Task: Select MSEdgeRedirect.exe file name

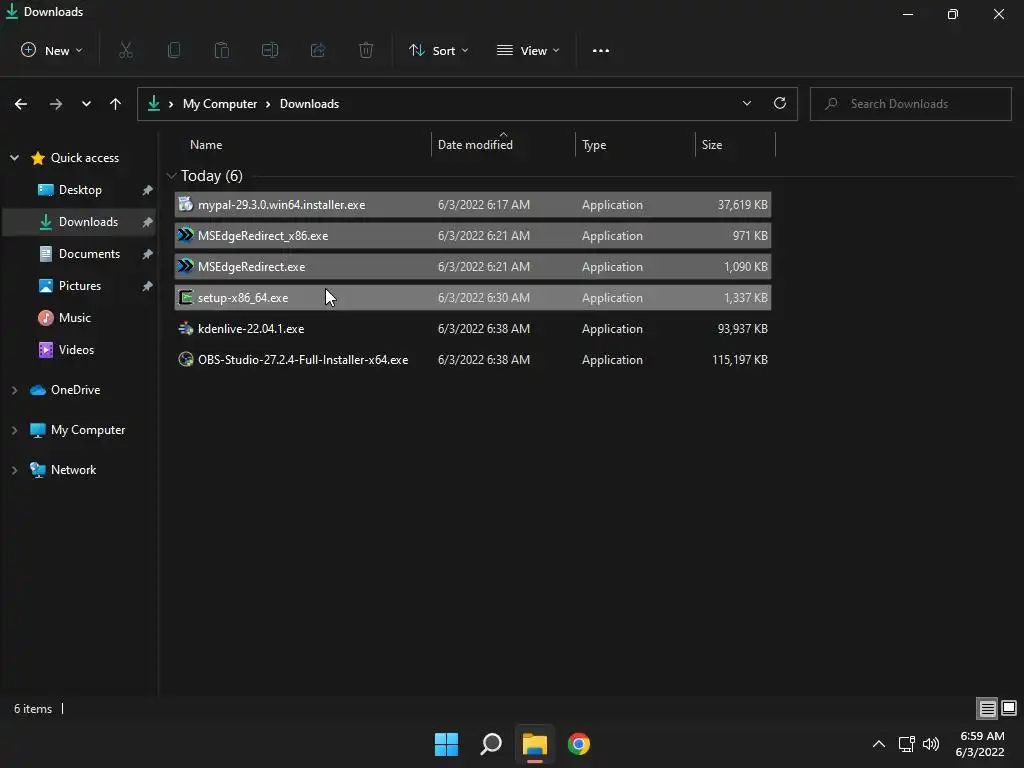Action: 251,266
